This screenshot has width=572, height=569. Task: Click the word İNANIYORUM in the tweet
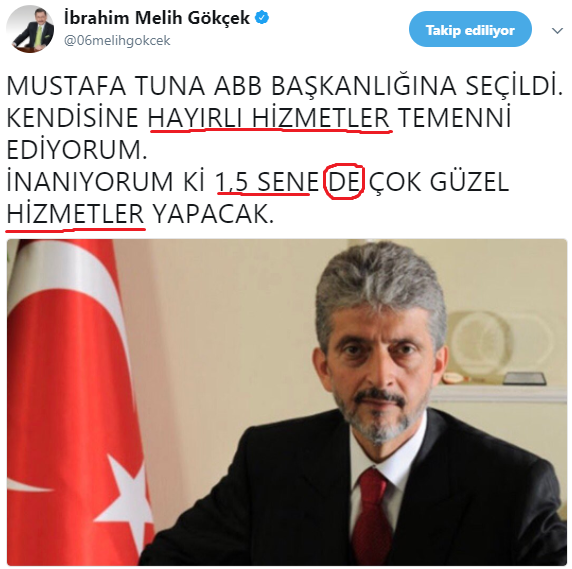click(x=90, y=182)
